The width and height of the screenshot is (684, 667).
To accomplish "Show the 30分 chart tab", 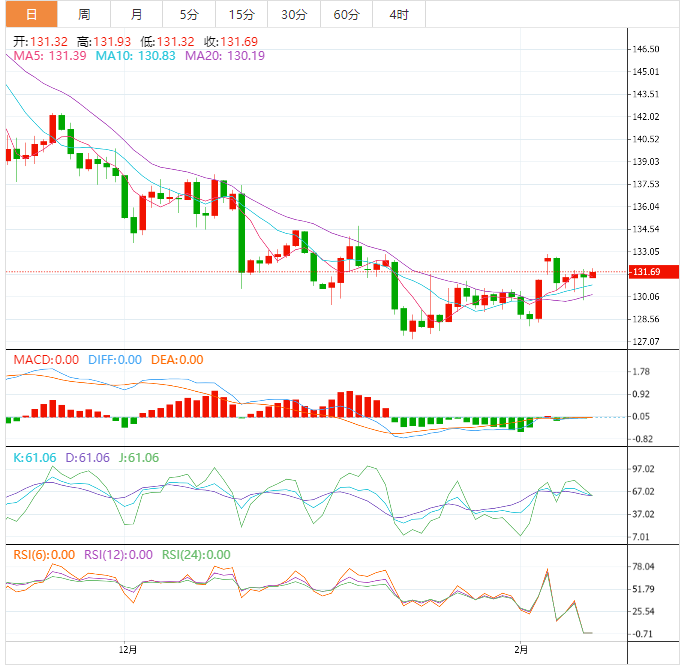I will click(294, 14).
